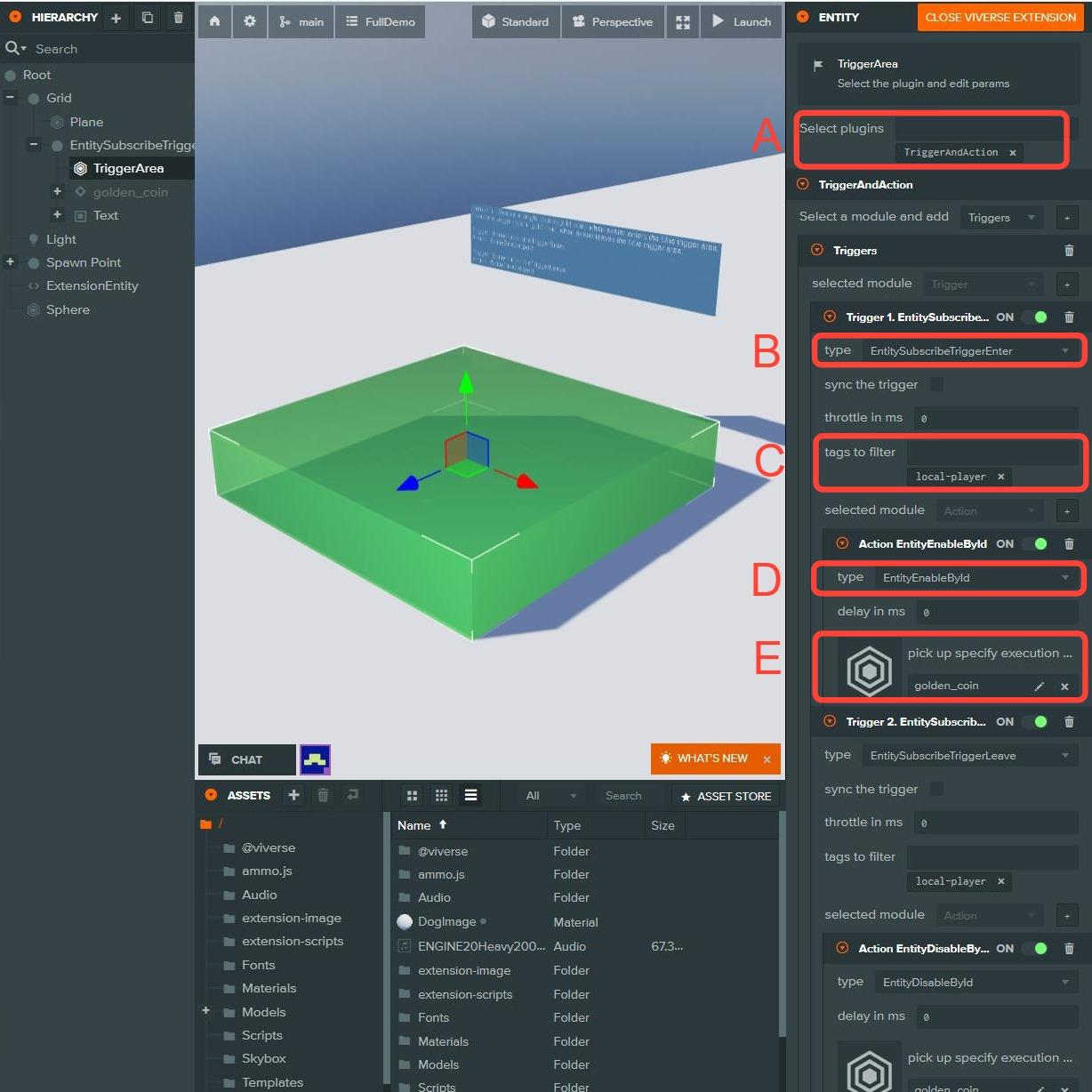Open the EntityEnableById type dropdown
This screenshot has width=1092, height=1092.
tap(976, 578)
